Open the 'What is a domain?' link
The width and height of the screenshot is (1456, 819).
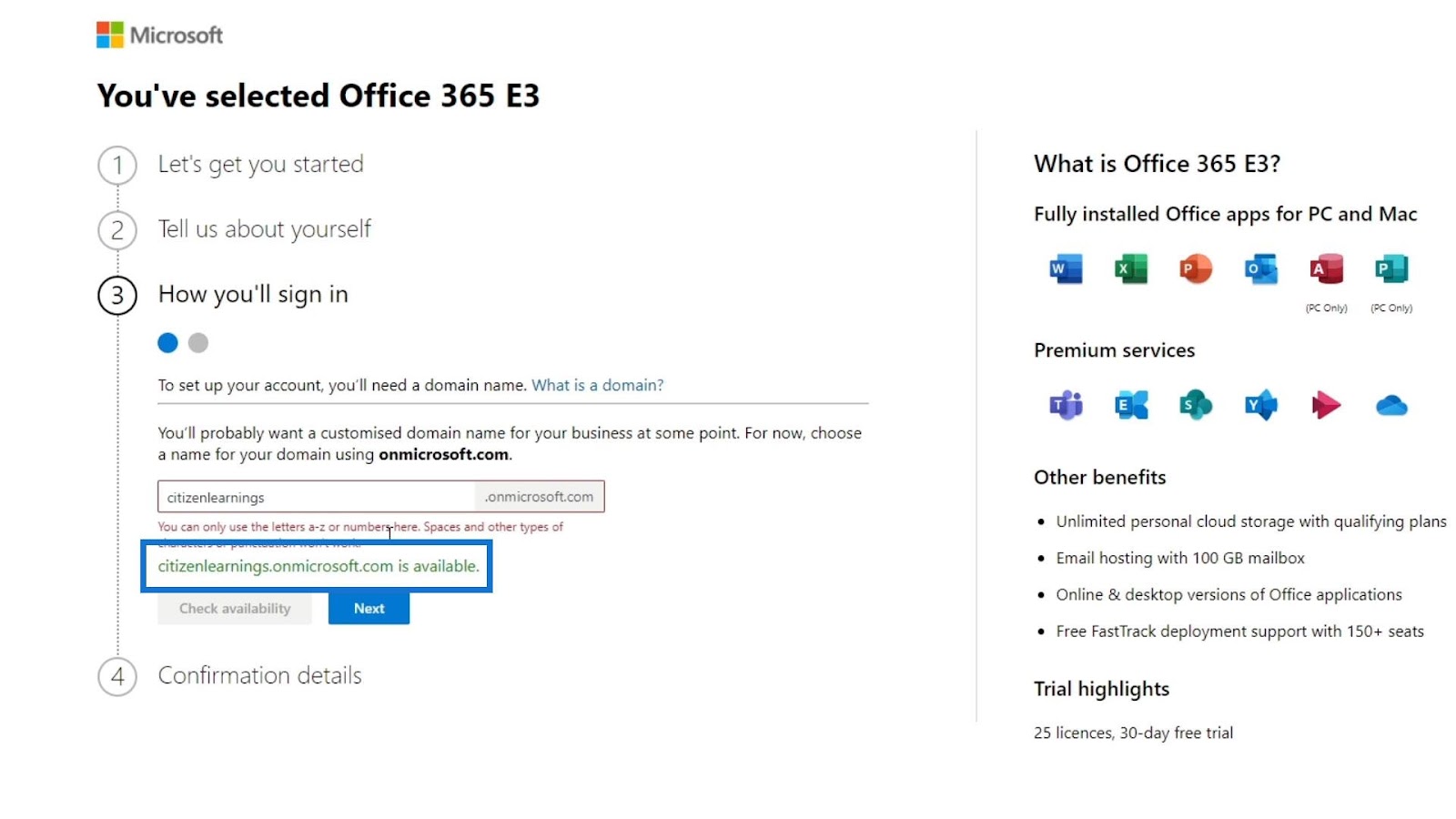tap(598, 385)
